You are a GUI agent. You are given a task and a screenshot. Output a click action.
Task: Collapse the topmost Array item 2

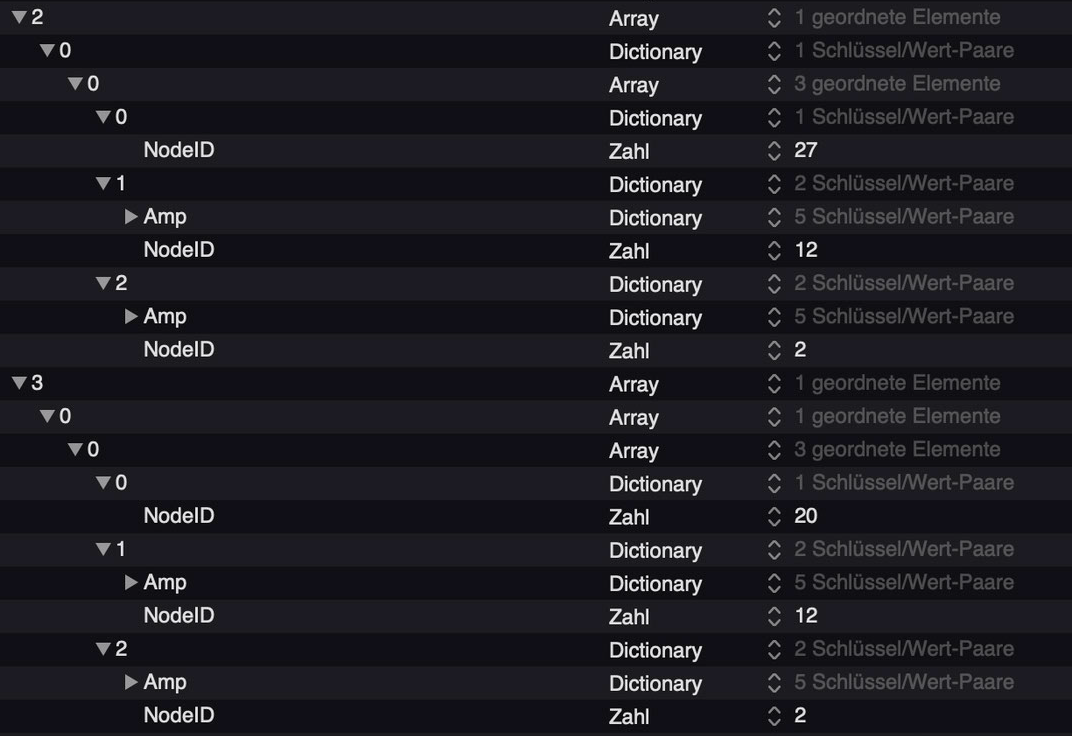pyautogui.click(x=19, y=17)
